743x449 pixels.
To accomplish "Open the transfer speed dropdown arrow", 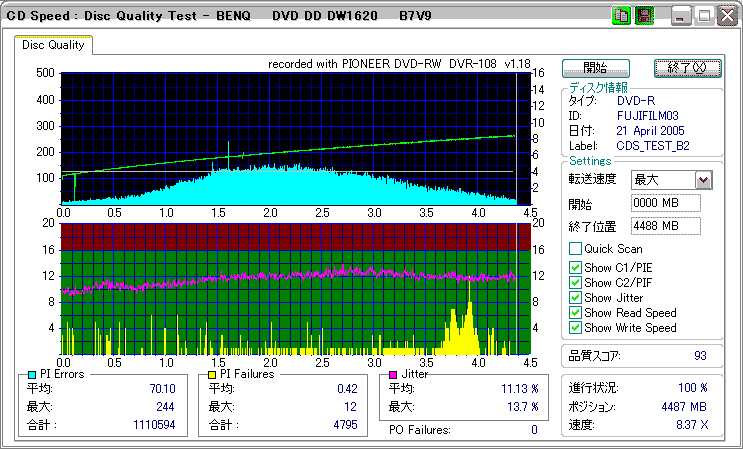I will tap(703, 180).
